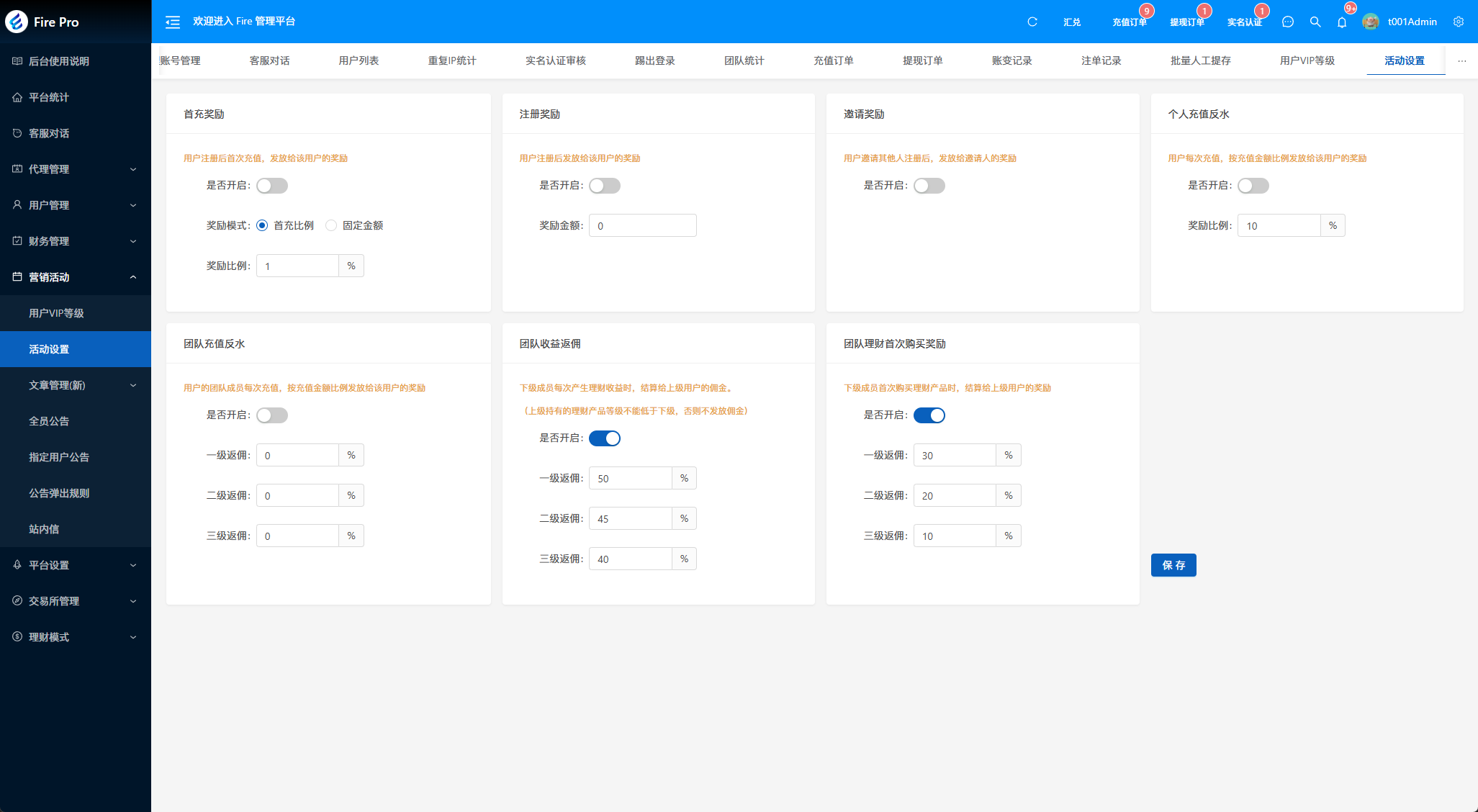Switch to the 充值订单 tab
1478x812 pixels.
(x=833, y=60)
